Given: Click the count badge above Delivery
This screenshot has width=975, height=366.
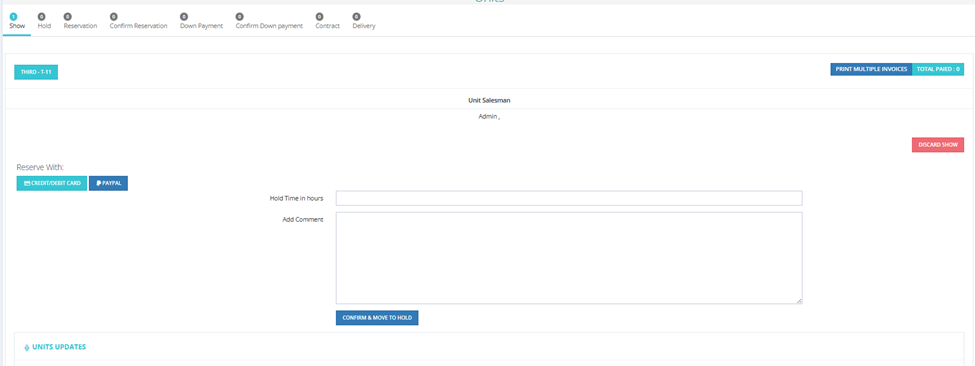Looking at the screenshot, I should [x=356, y=17].
